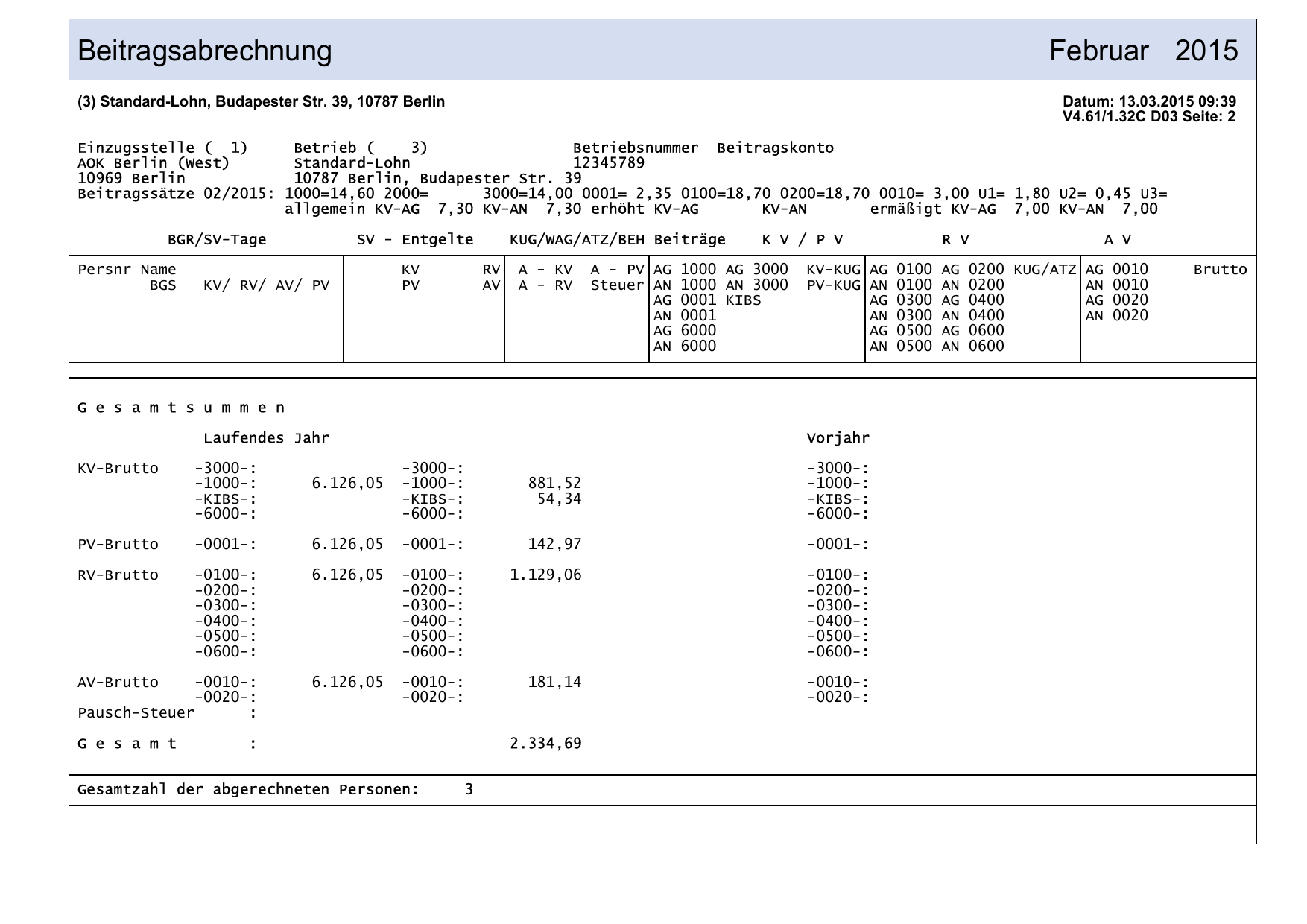Click the Standard-Lohn company address line in bold
The width and height of the screenshot is (1307, 924).
(261, 102)
